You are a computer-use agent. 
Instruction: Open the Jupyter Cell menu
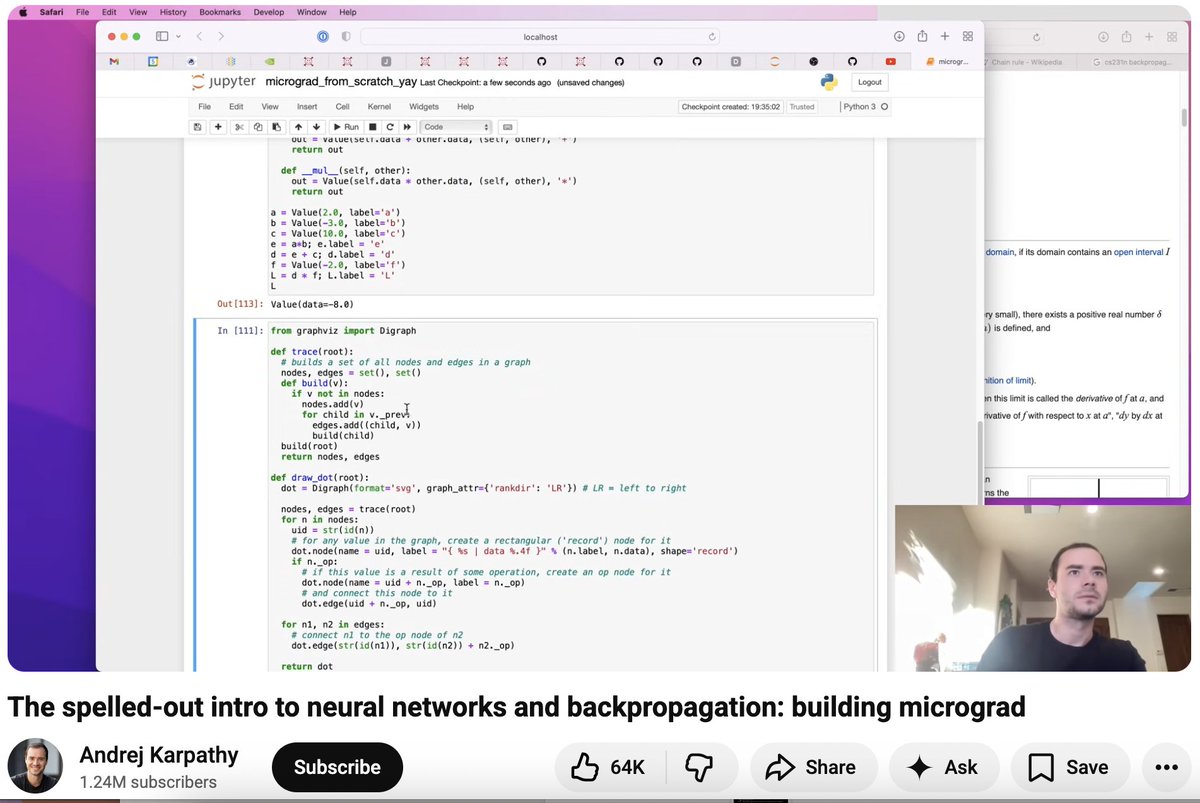click(x=342, y=106)
